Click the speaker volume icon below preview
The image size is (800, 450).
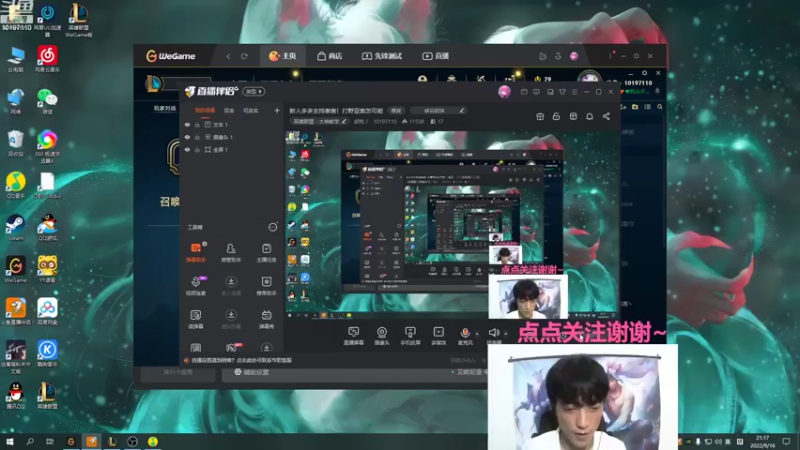493,333
